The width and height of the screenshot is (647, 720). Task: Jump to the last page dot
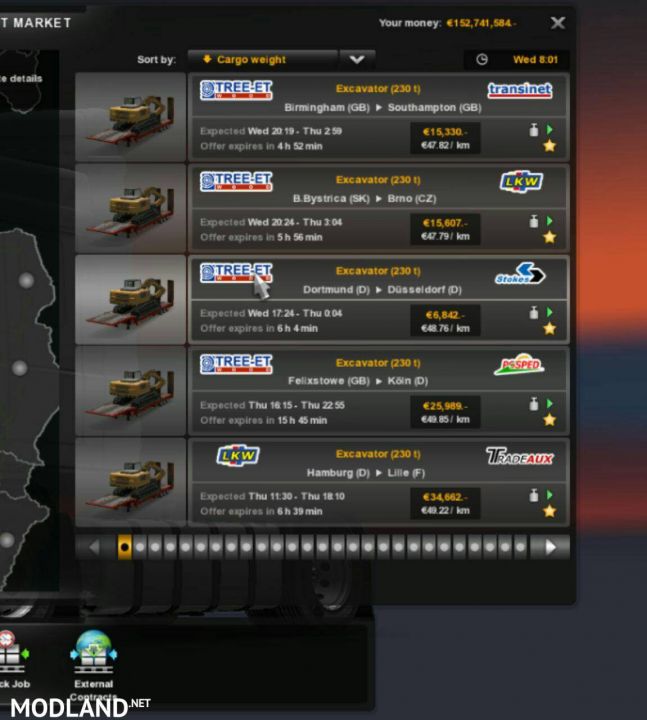[520, 547]
